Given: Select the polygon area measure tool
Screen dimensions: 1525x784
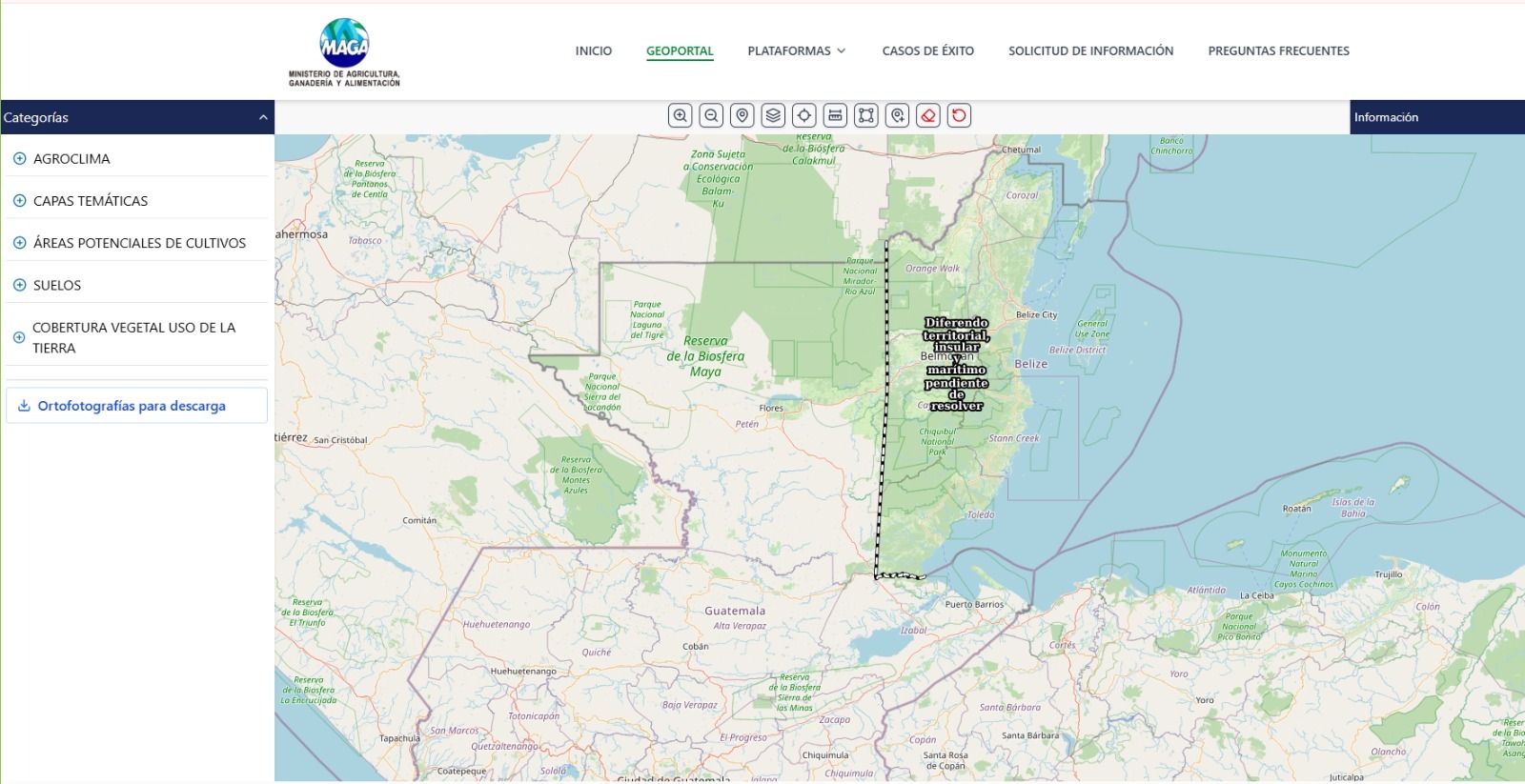Looking at the screenshot, I should tap(866, 116).
